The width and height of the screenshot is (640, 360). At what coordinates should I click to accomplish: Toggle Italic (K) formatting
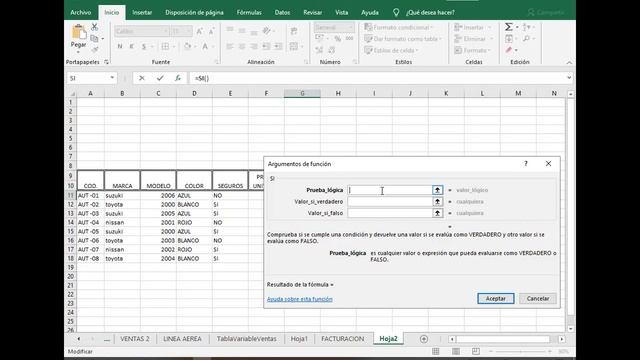pos(131,46)
